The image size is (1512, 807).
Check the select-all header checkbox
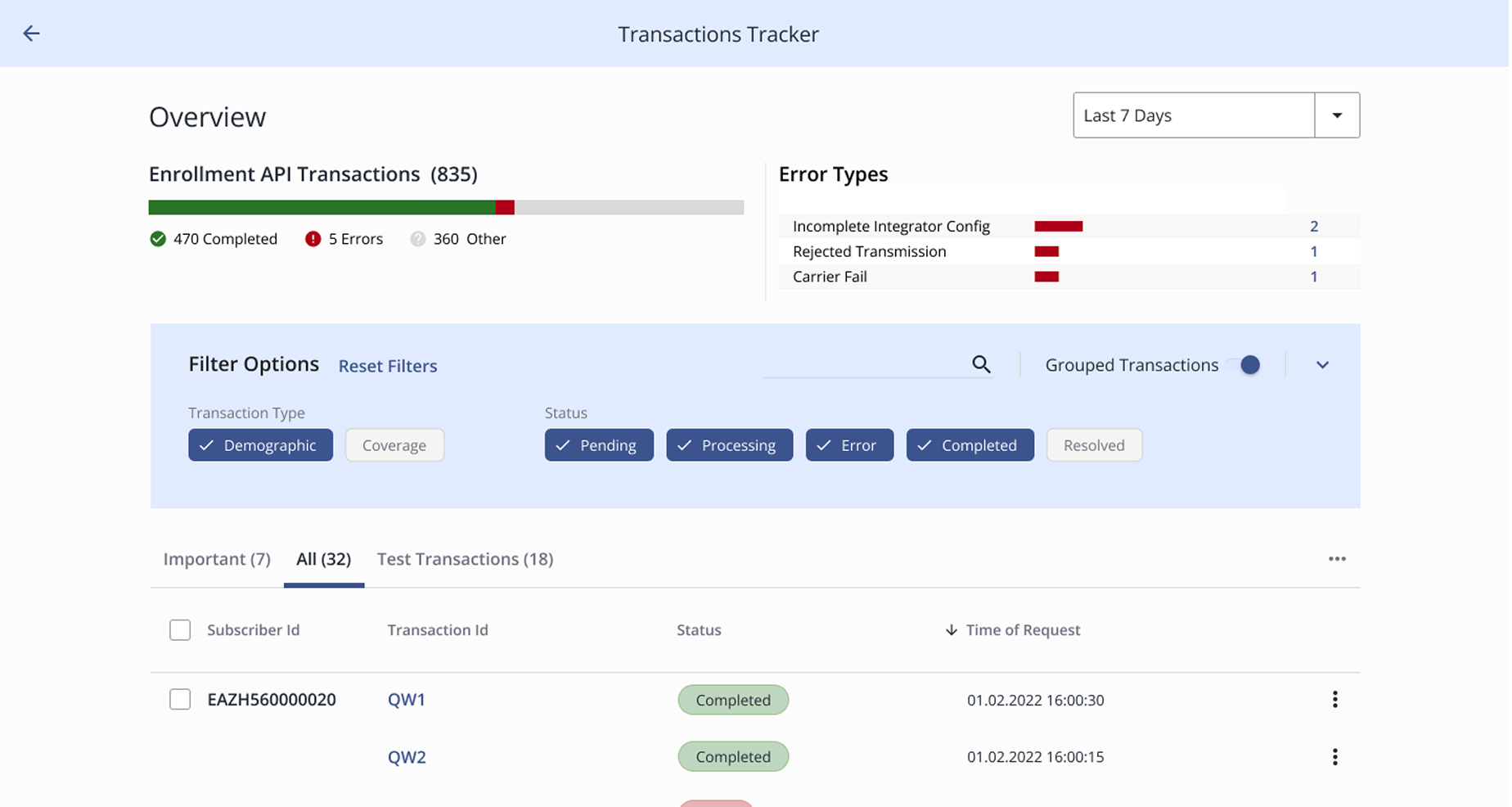click(x=180, y=630)
